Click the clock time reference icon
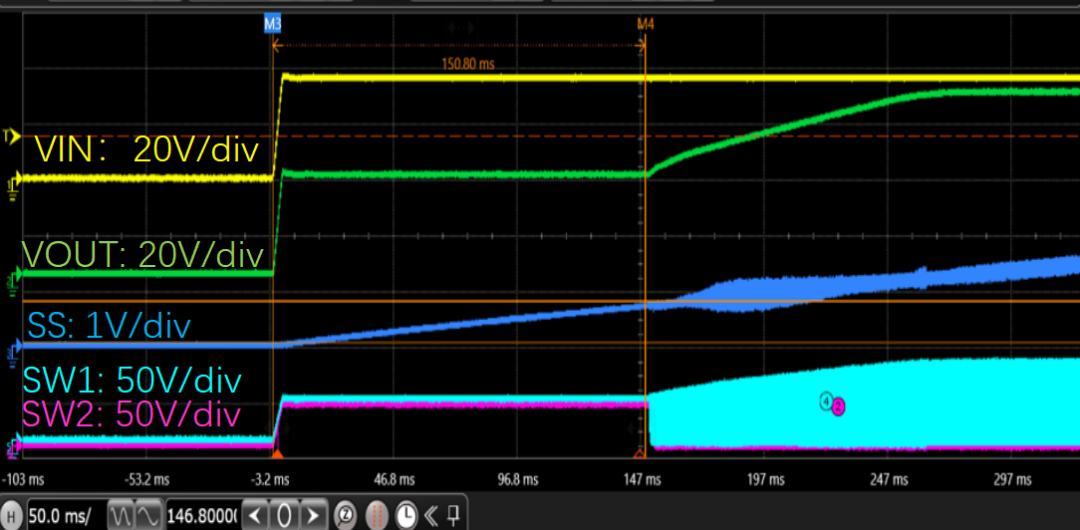 [406, 516]
